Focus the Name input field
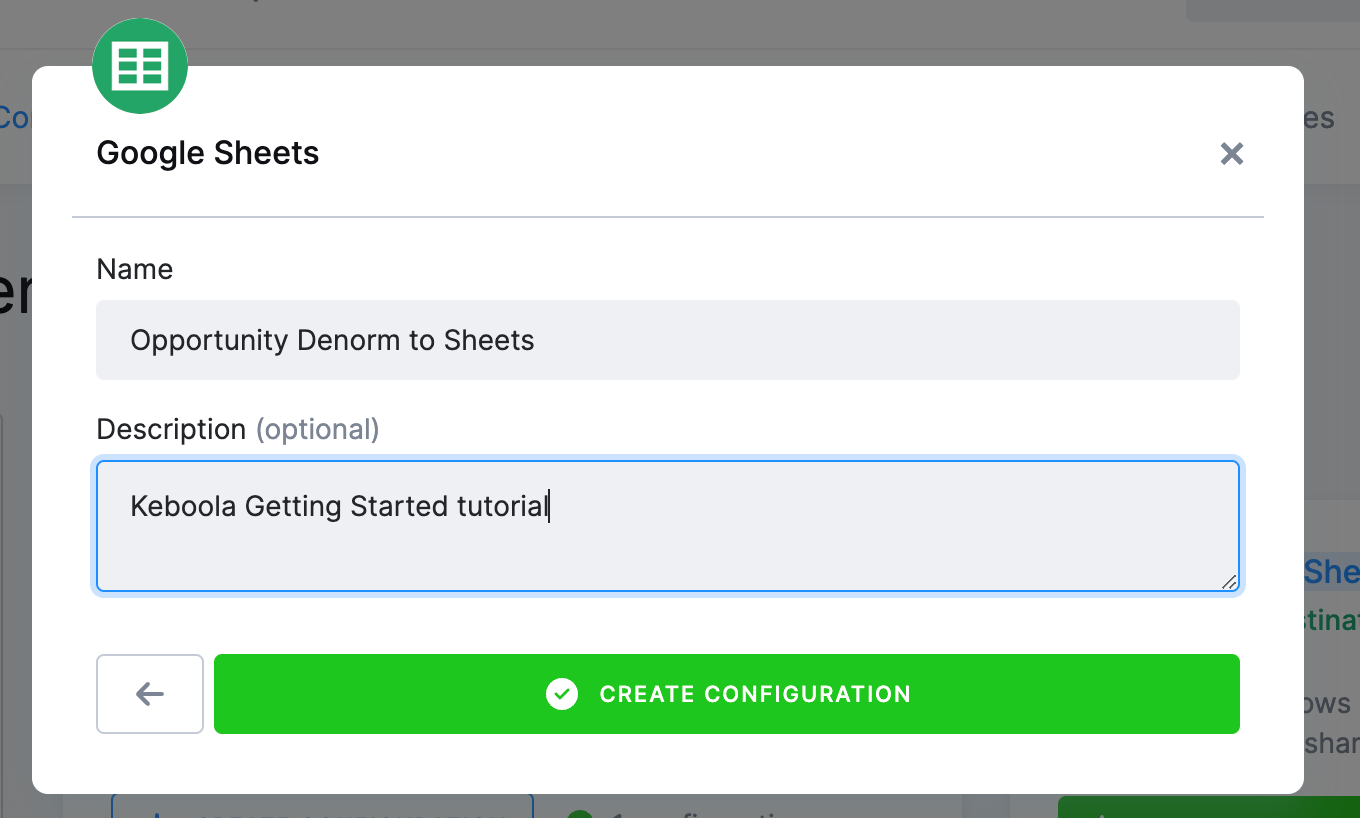This screenshot has height=818, width=1360. tap(668, 340)
